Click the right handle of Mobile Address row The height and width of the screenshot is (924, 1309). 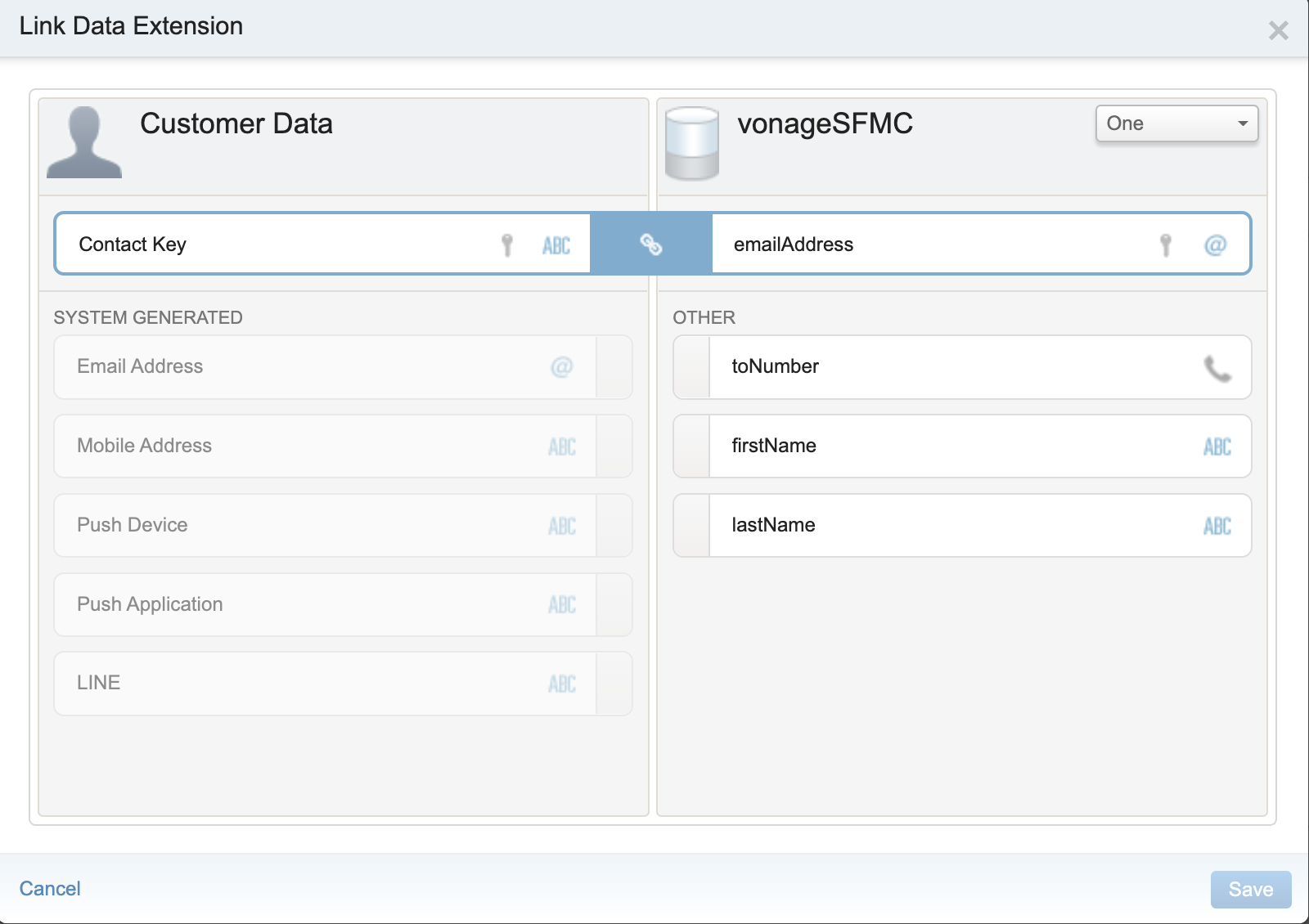pyautogui.click(x=614, y=446)
